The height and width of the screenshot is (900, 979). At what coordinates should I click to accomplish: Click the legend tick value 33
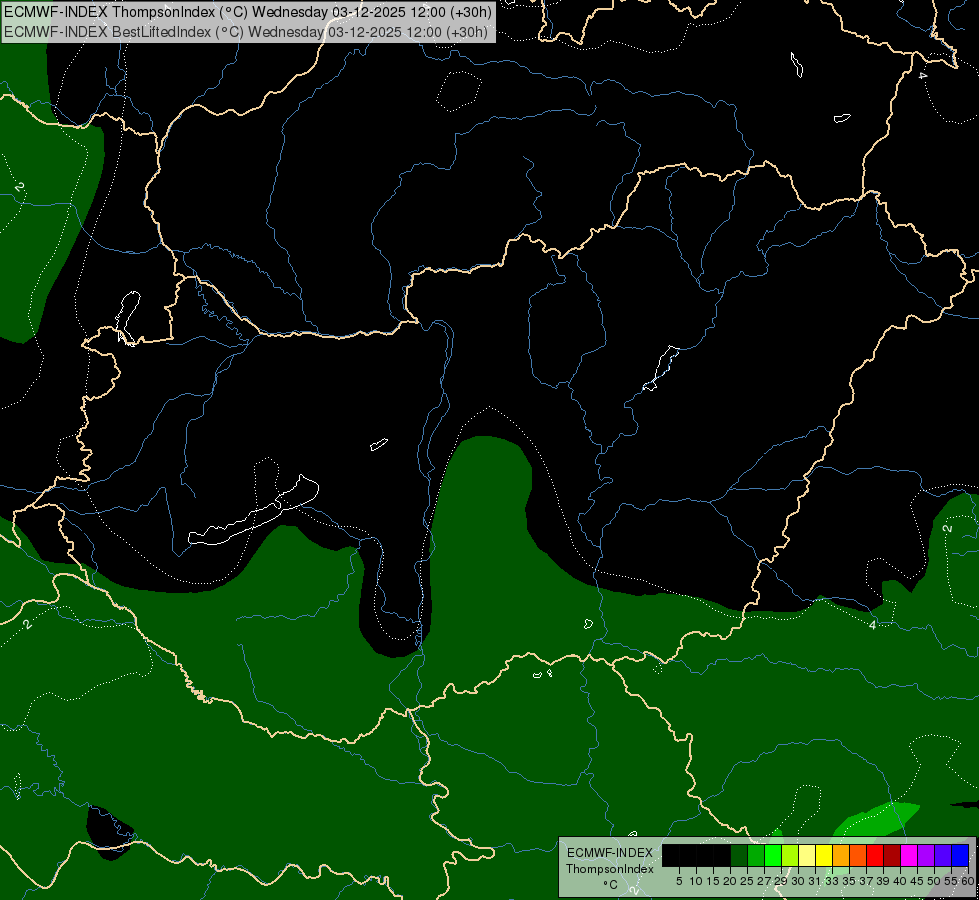click(x=832, y=881)
